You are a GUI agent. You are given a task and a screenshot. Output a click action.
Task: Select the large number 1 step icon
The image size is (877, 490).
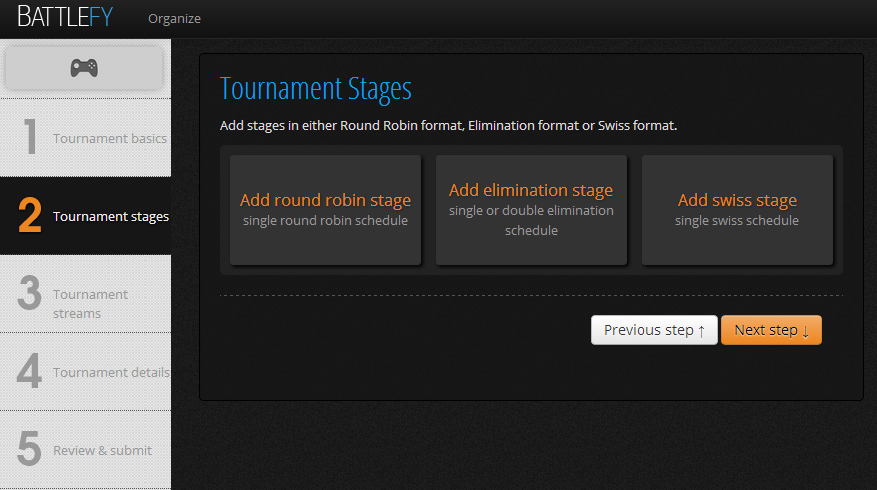tap(31, 137)
